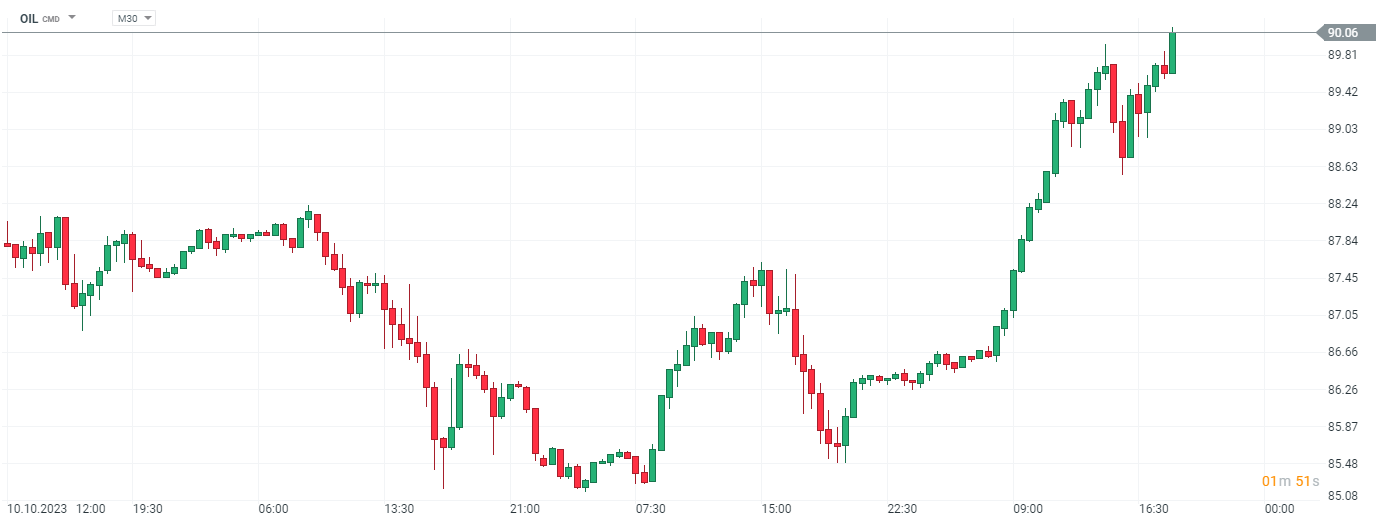The image size is (1388, 526).
Task: Click the 87.45 price axis label
Action: pyautogui.click(x=1342, y=278)
